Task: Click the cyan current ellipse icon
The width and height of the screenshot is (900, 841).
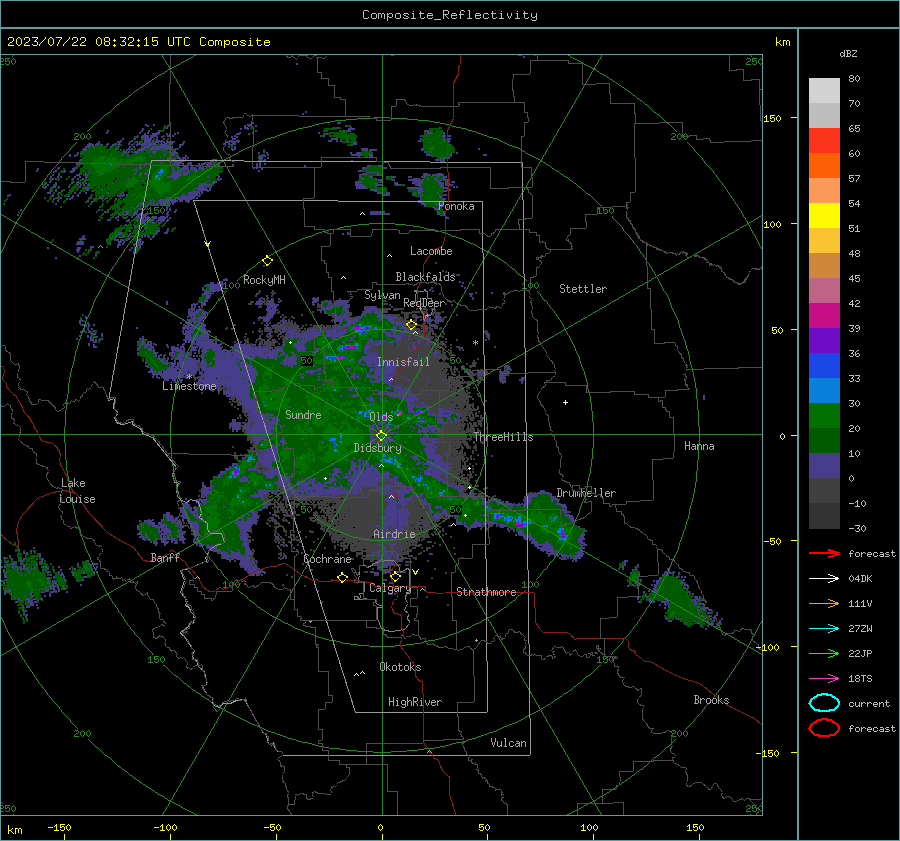Action: [824, 703]
